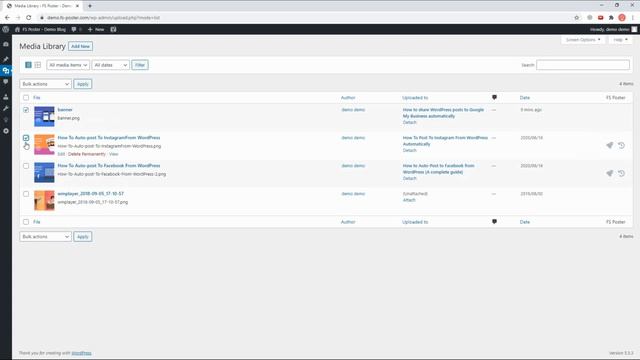640x360 pixels.
Task: Click the WordPress link in footer
Action: [81, 353]
